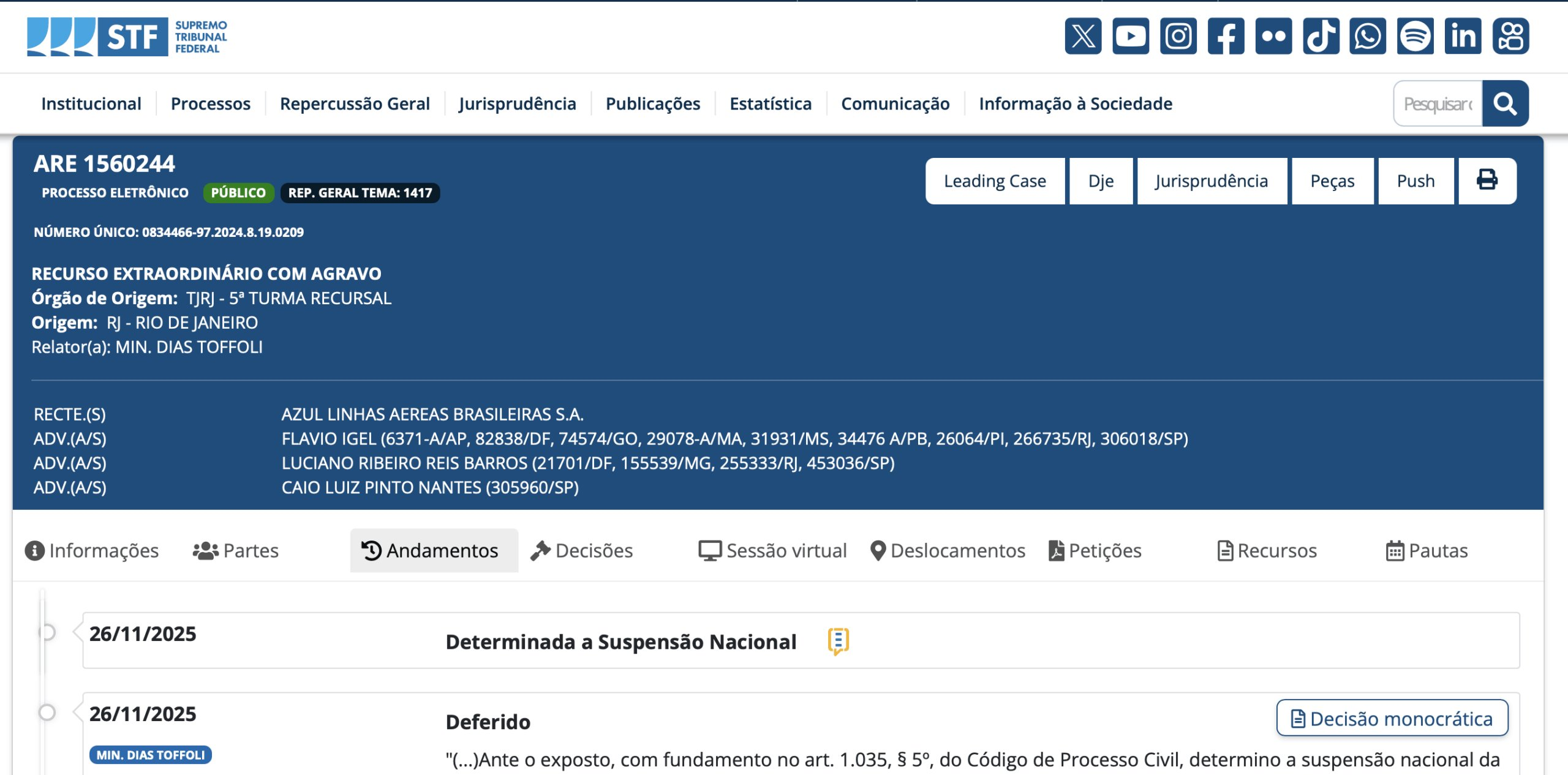1568x775 pixels.
Task: Expand the Informação à Sociedade menu
Action: [x=1076, y=103]
